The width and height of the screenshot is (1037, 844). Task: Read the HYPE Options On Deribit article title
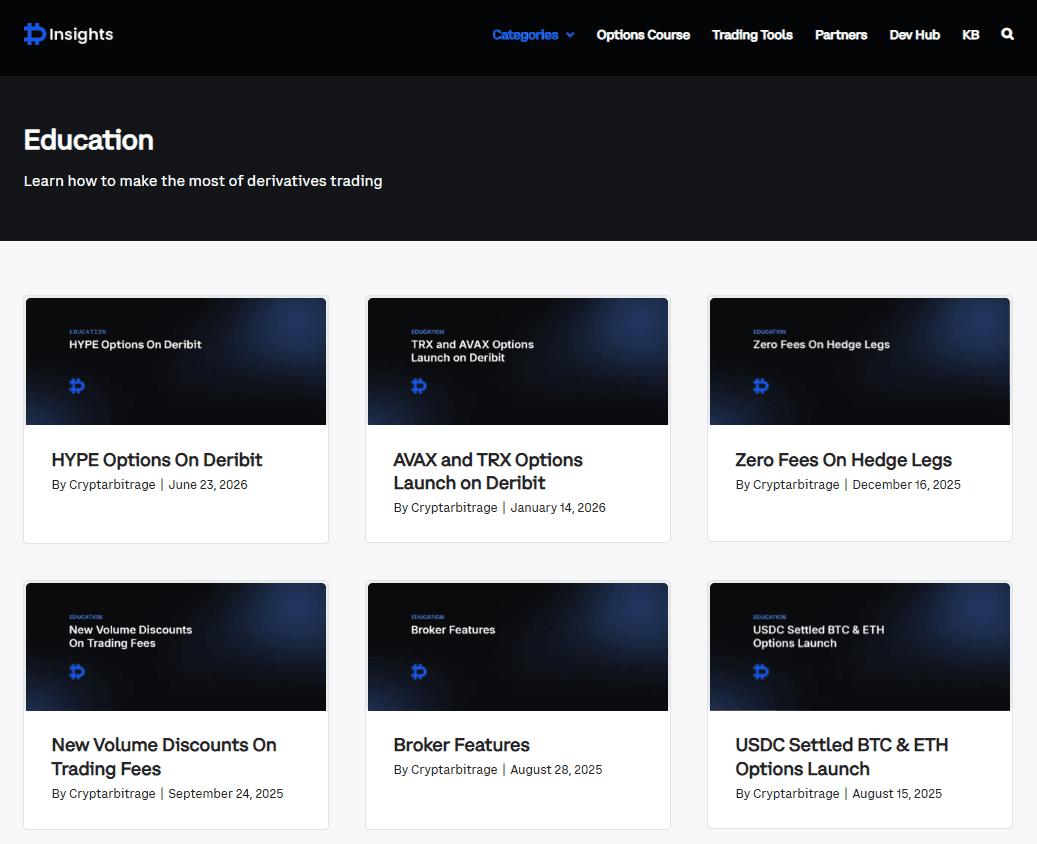(157, 460)
